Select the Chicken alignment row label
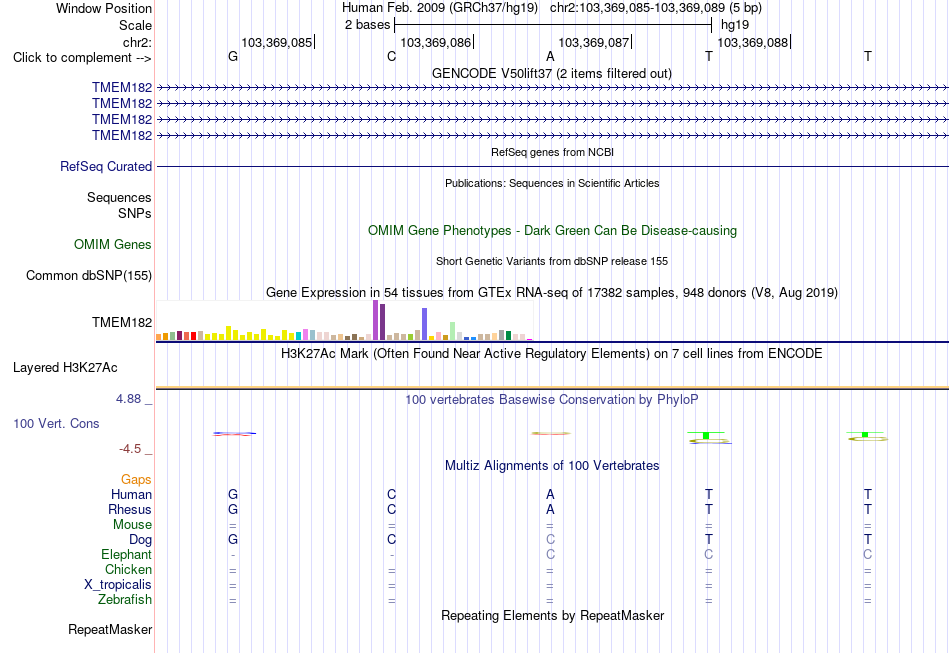 coord(128,569)
